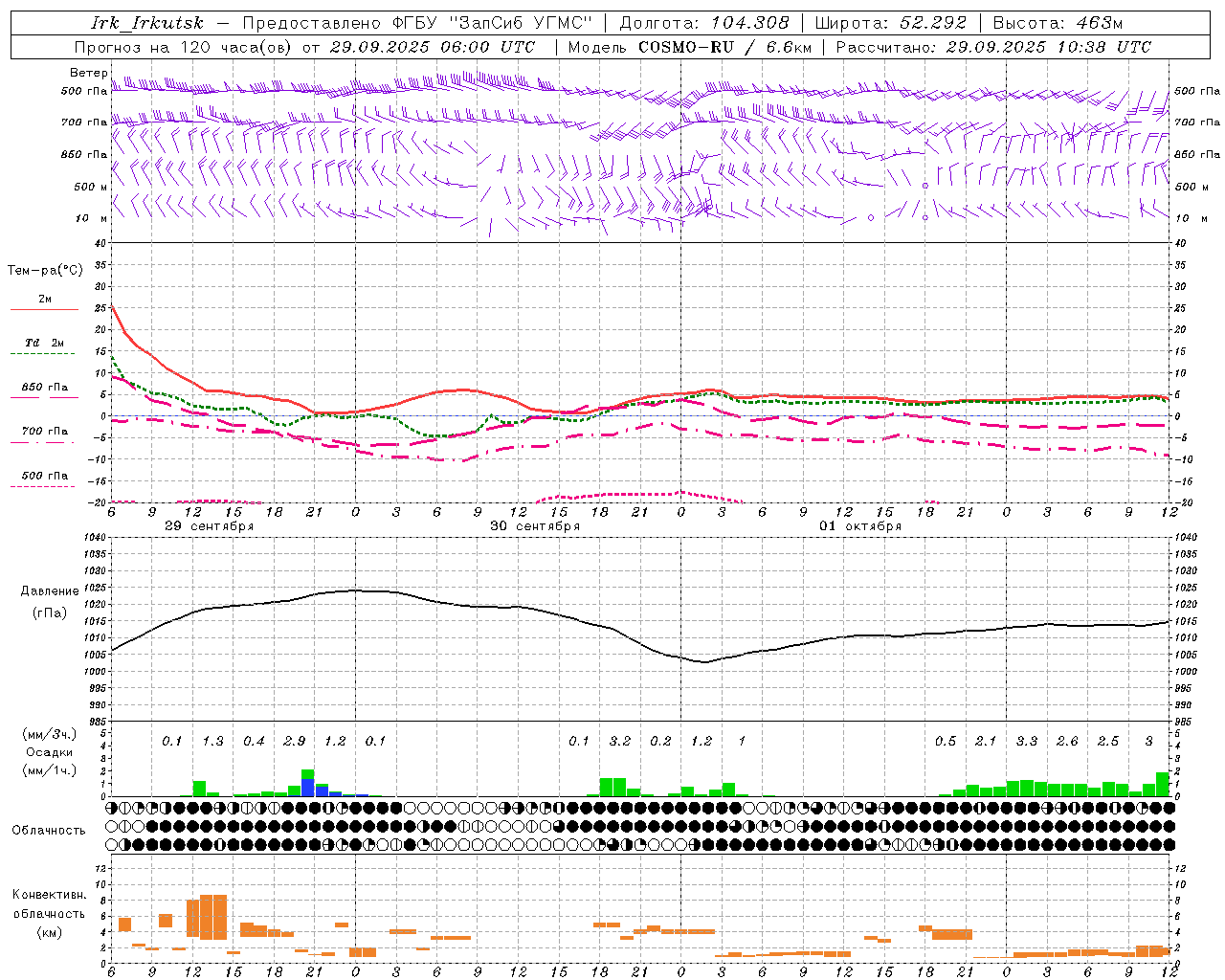Click the station title Irk_Irkutsk

pos(146,23)
